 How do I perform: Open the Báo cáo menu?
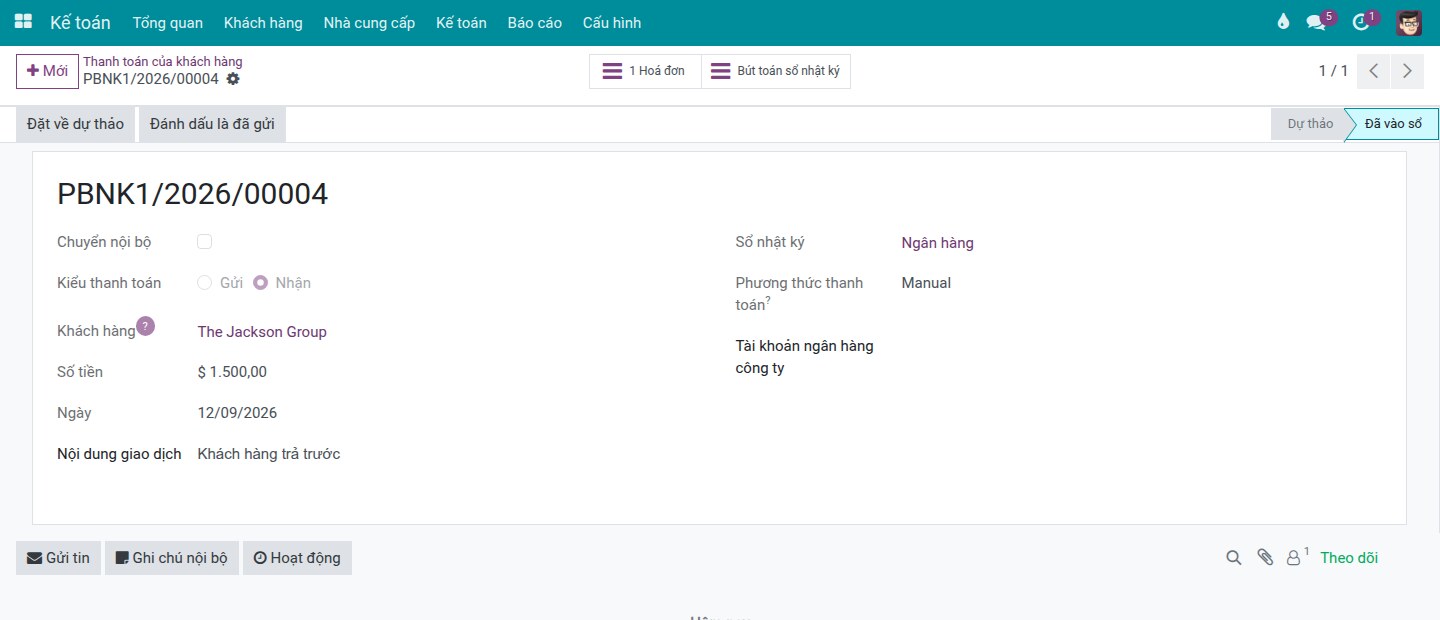point(535,23)
